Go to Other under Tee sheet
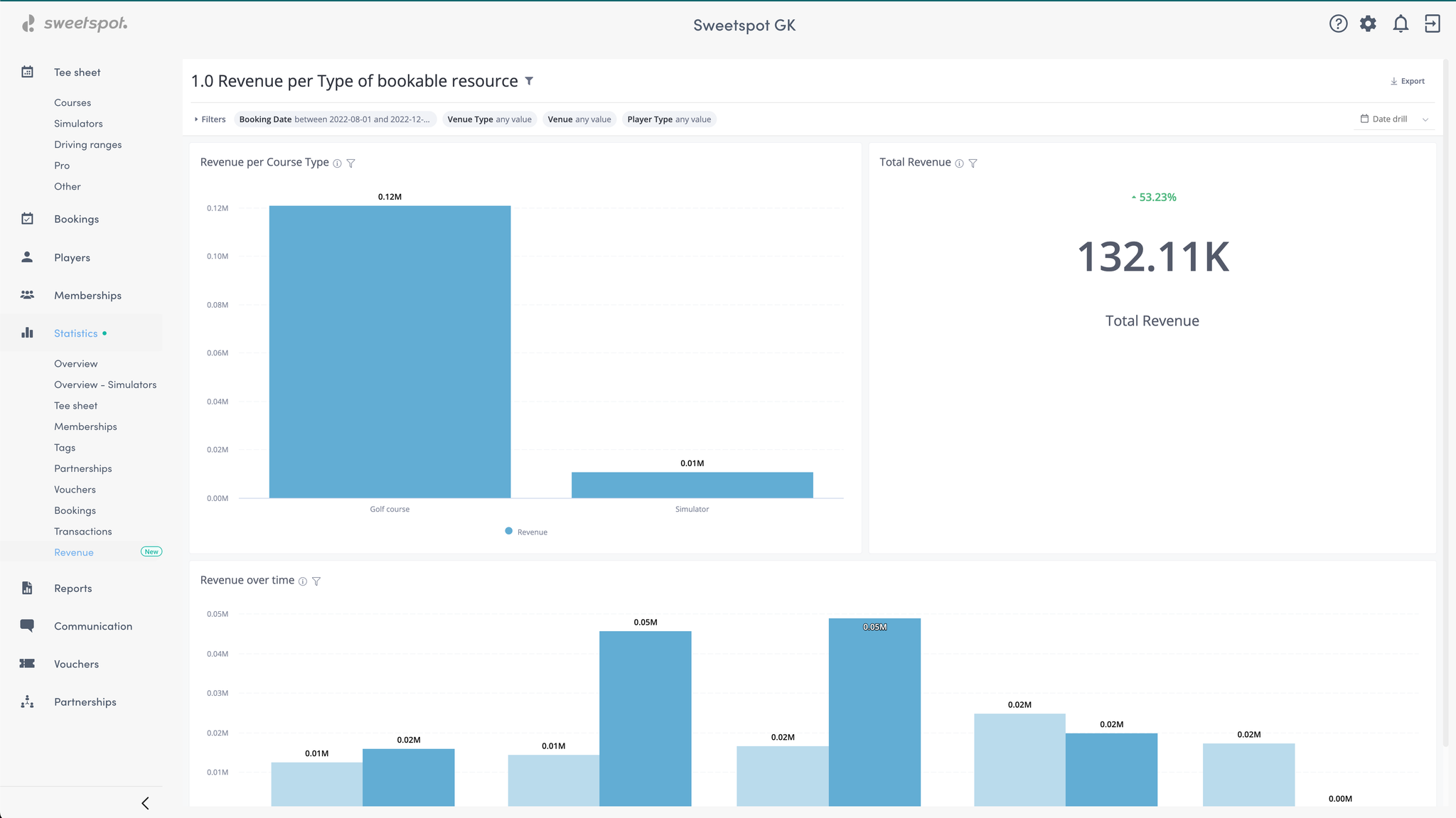Image resolution: width=1456 pixels, height=818 pixels. [68, 186]
